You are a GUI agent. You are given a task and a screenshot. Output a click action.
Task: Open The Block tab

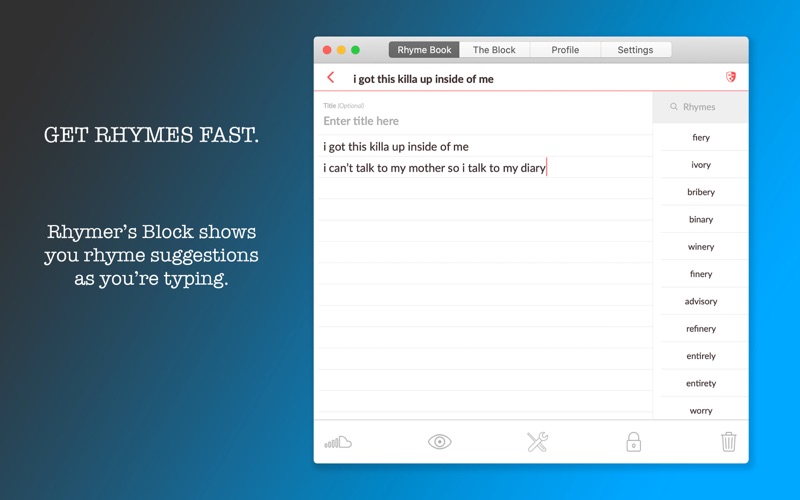coord(494,50)
